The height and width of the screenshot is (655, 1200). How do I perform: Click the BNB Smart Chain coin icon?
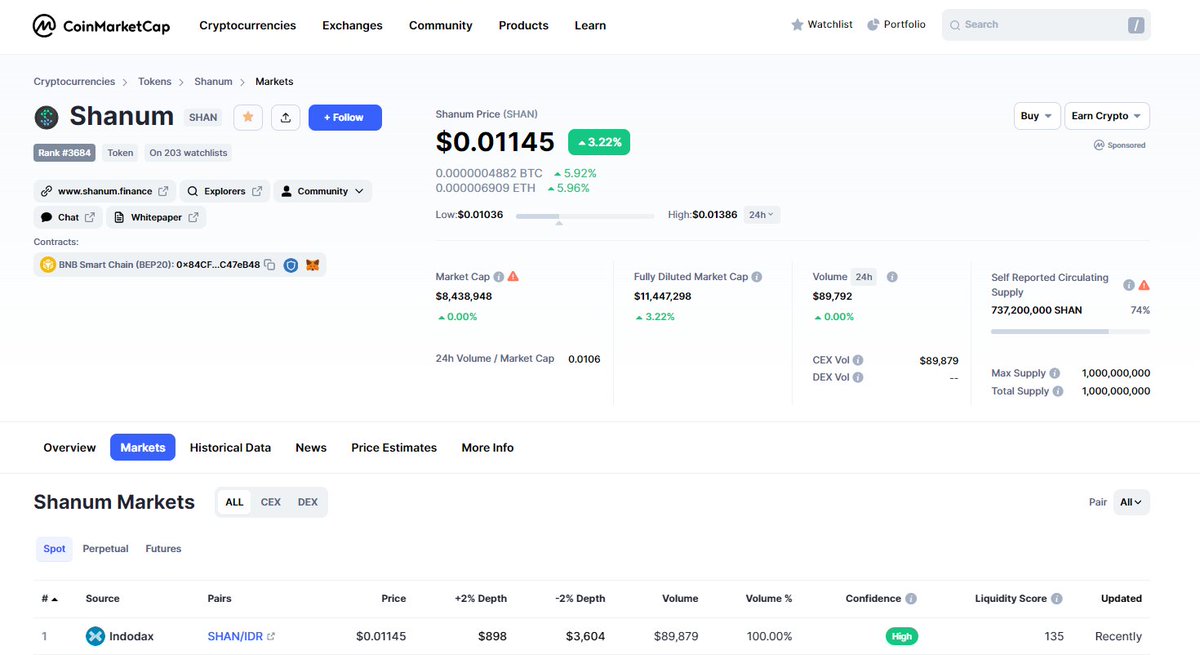pyautogui.click(x=47, y=265)
